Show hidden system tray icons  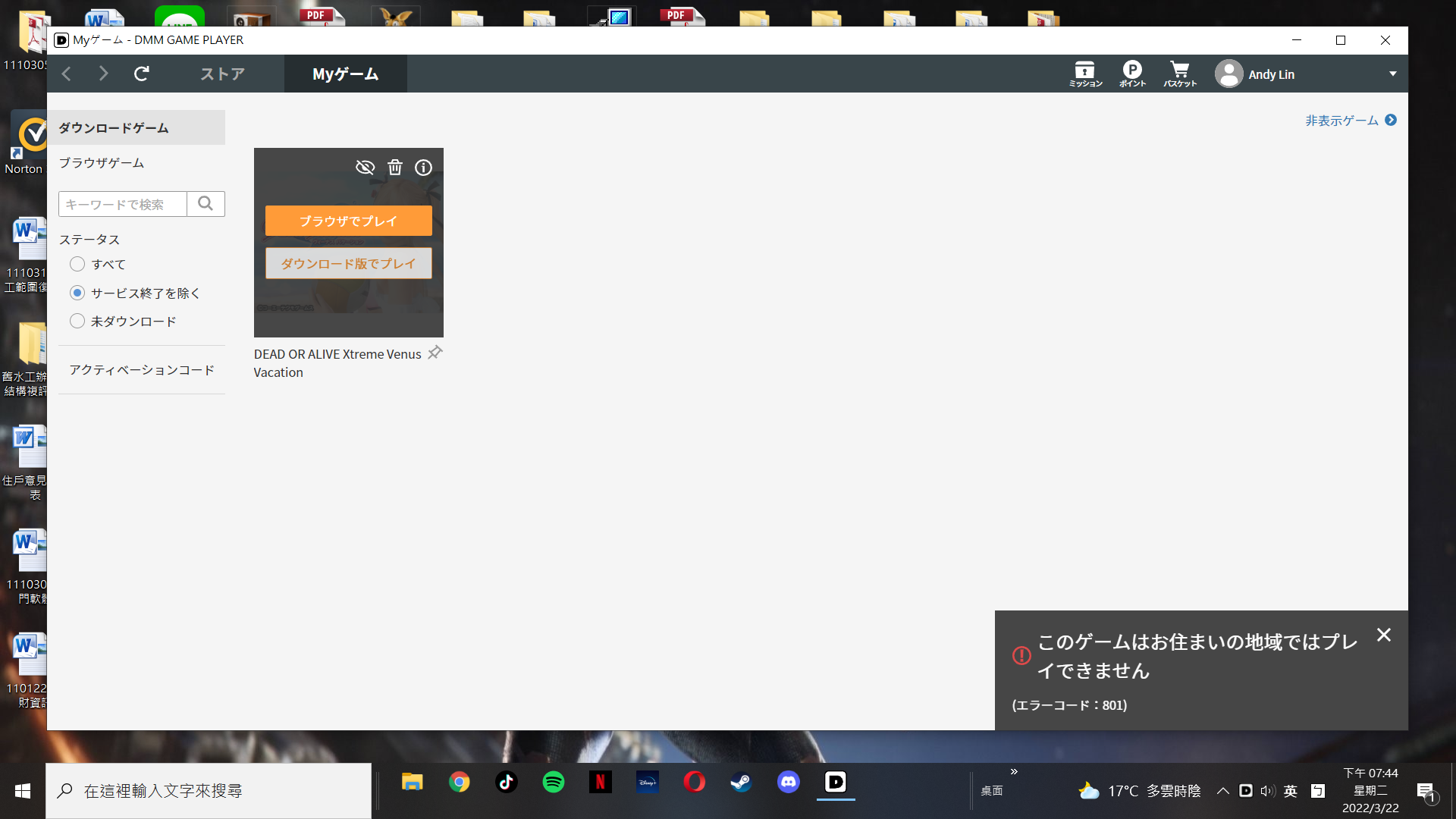point(1223,791)
